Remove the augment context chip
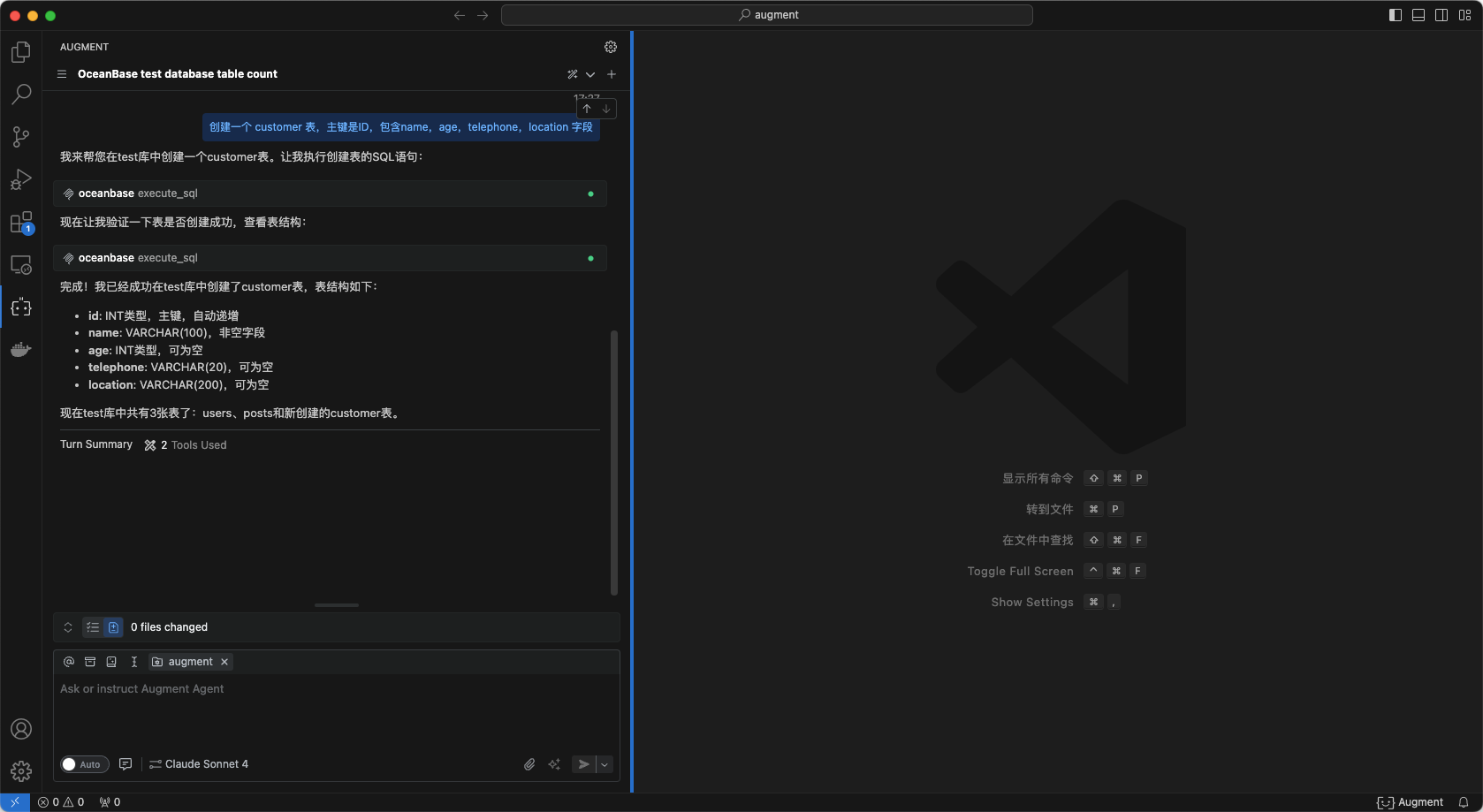Image resolution: width=1483 pixels, height=812 pixels. pyautogui.click(x=224, y=662)
